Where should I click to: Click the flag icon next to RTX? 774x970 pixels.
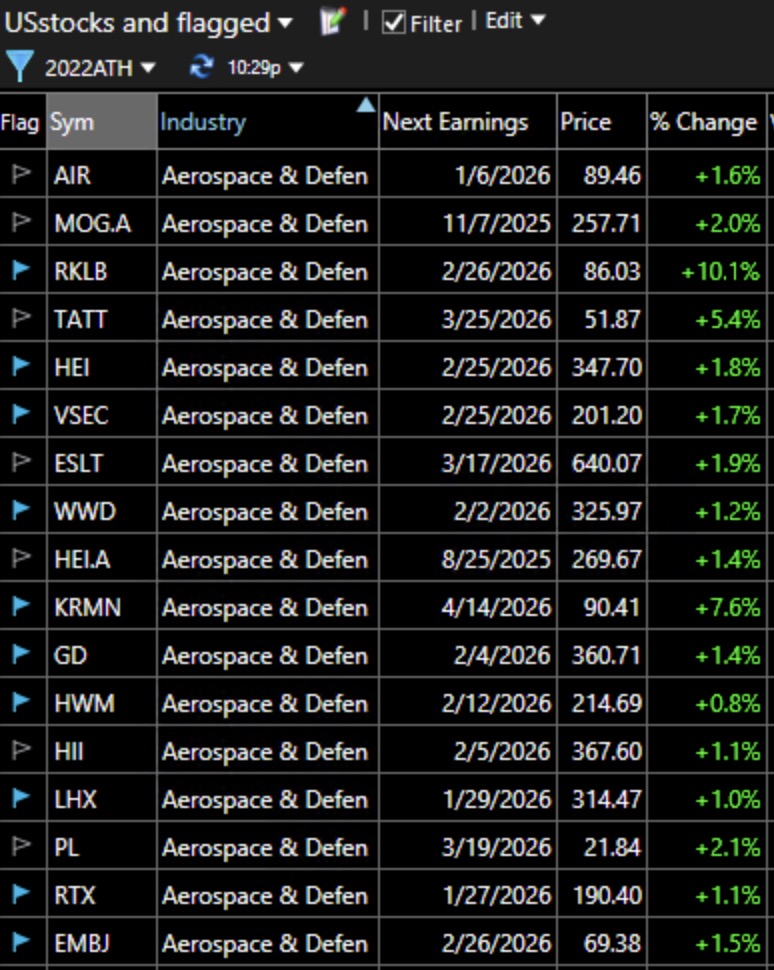tap(21, 894)
